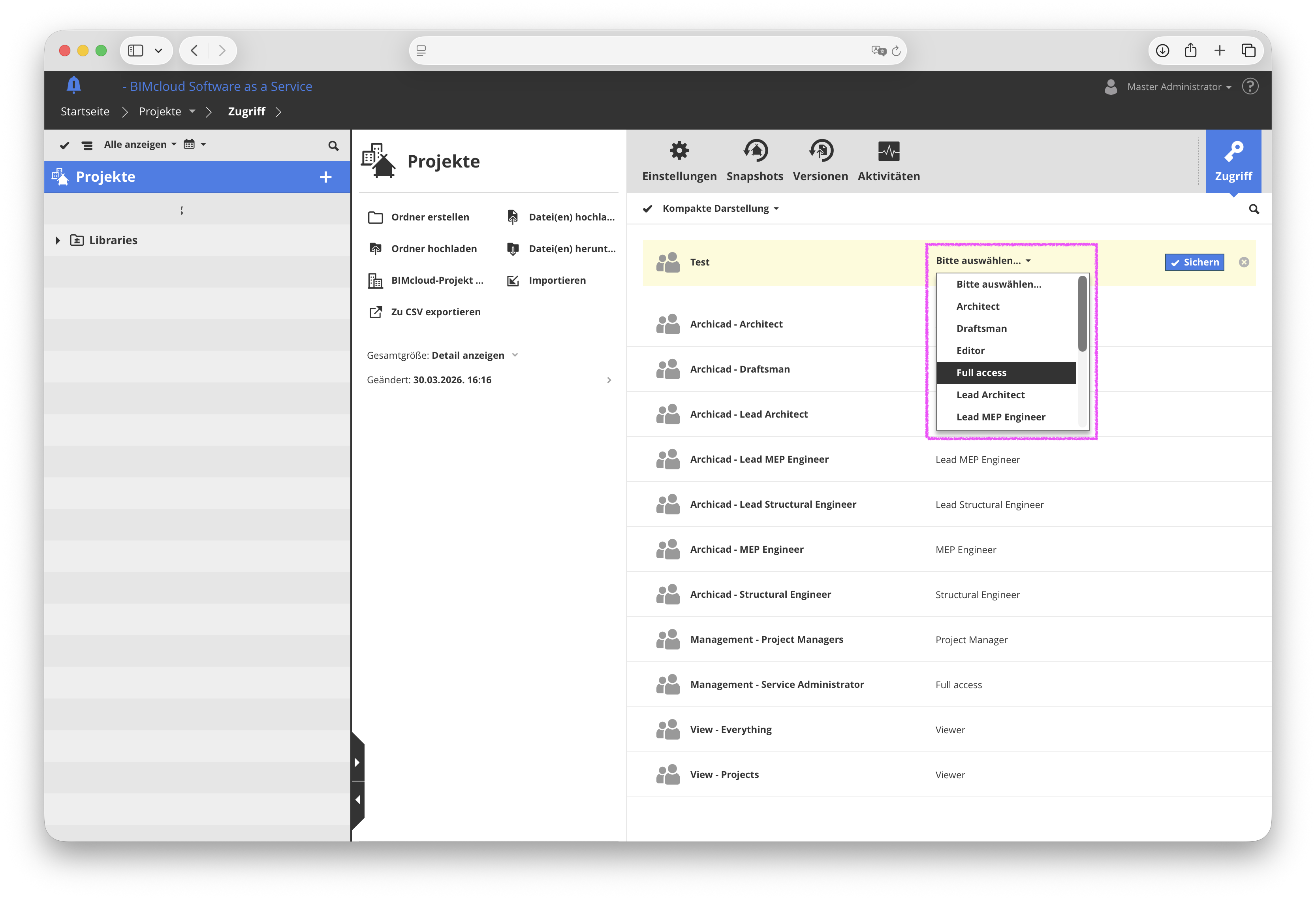Open the Bitte auswählen role dropdown
The image size is (1316, 900).
point(983,260)
